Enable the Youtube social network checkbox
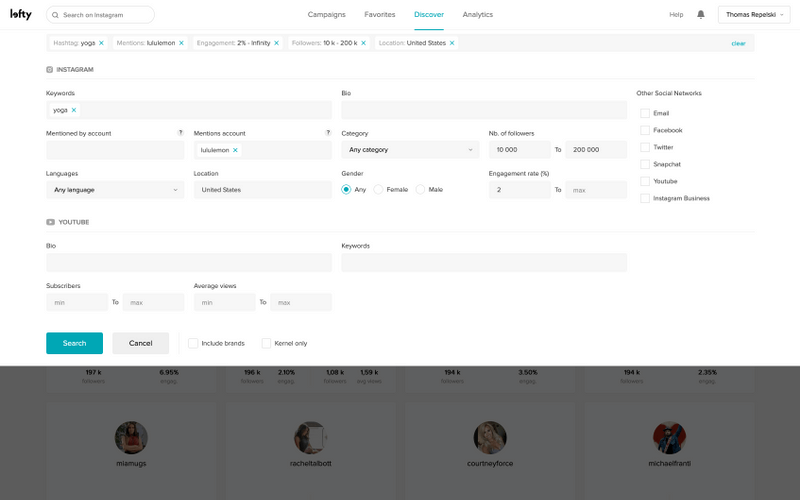The width and height of the screenshot is (800, 500). coord(645,181)
